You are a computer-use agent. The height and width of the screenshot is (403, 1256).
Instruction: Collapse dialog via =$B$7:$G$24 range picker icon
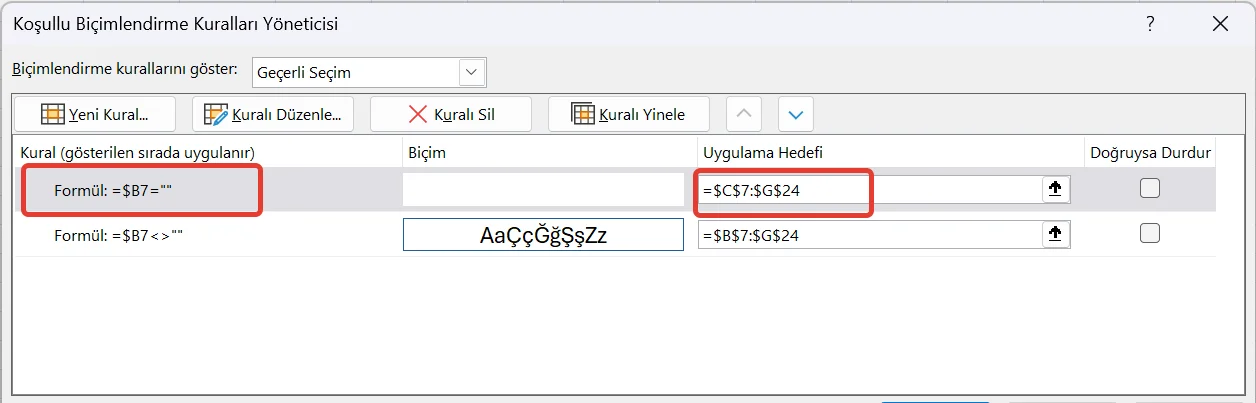coord(1055,235)
